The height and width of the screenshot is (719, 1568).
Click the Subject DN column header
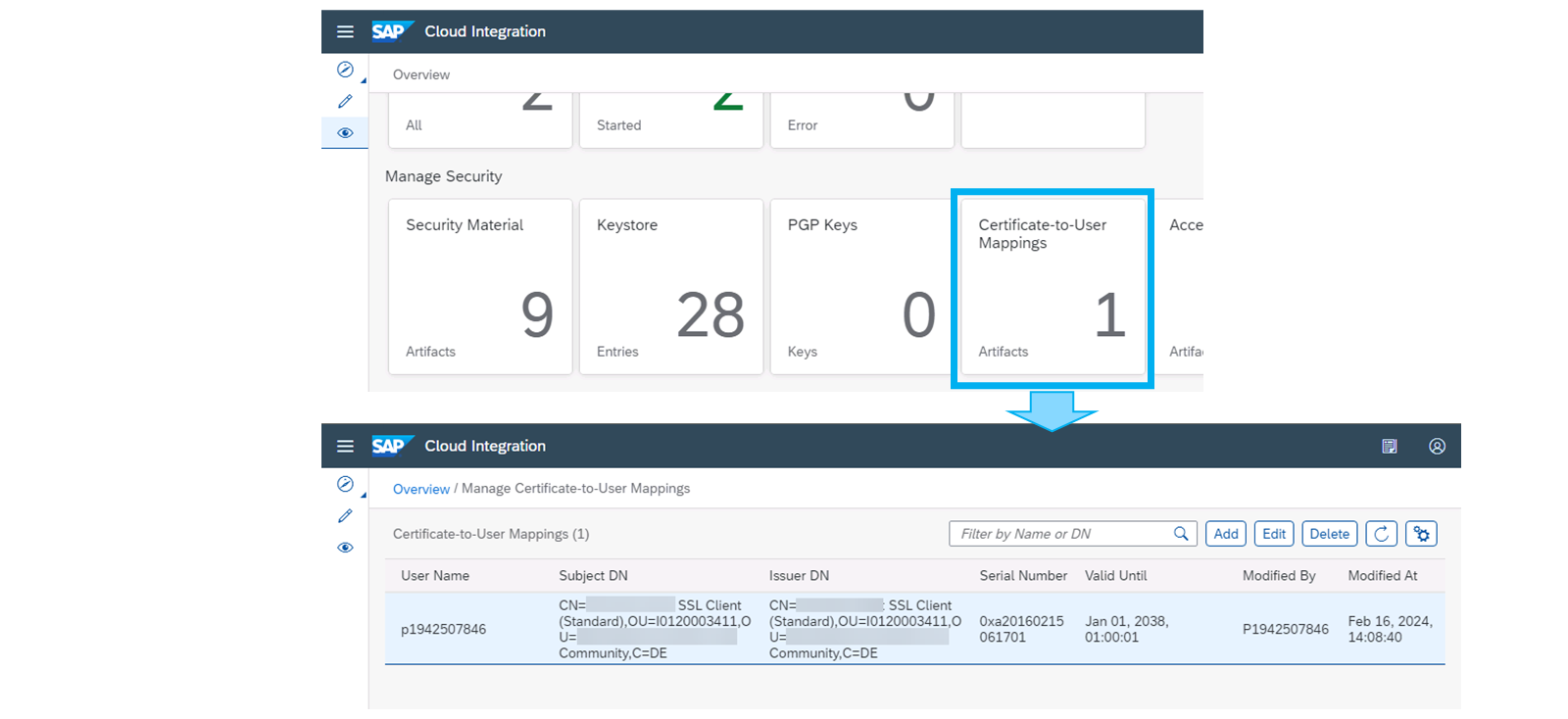593,576
